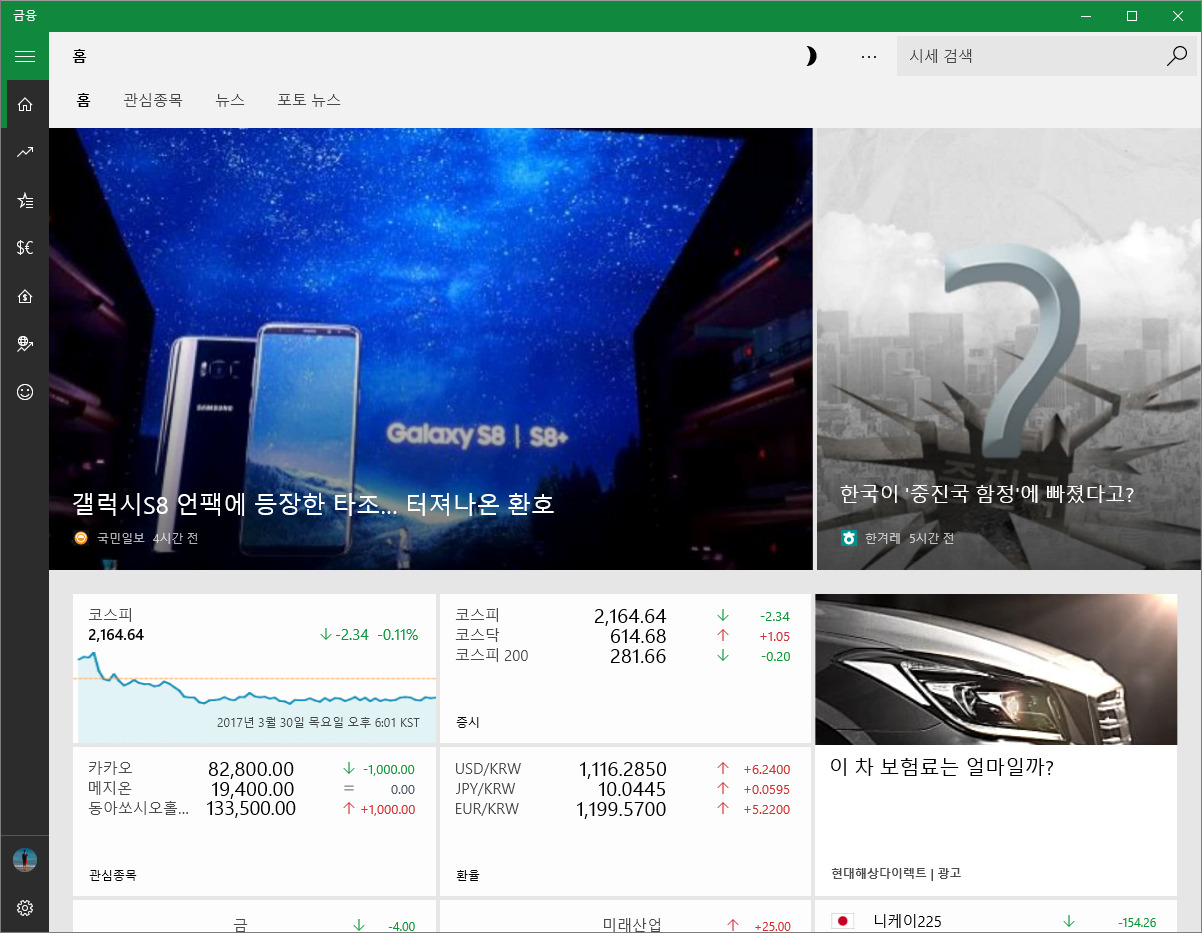Maximize the 금융 window
Image resolution: width=1202 pixels, height=933 pixels.
pyautogui.click(x=1132, y=16)
